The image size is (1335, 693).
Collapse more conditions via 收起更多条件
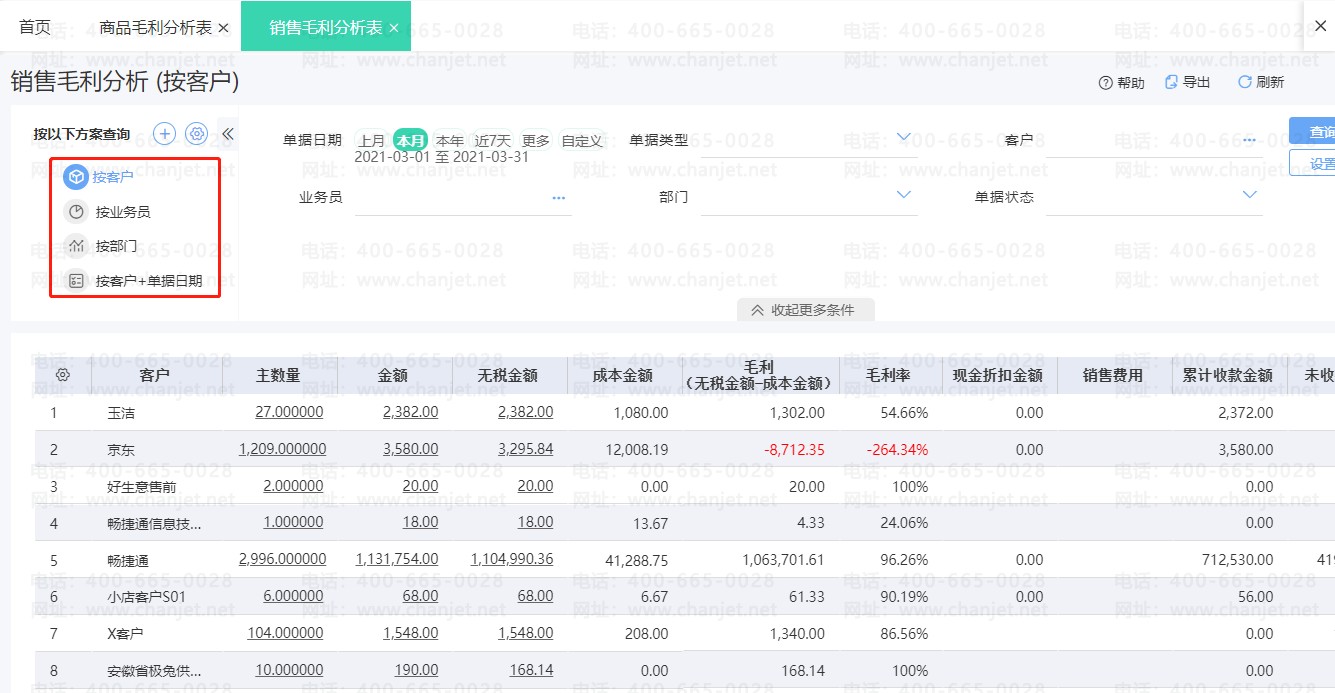(804, 310)
